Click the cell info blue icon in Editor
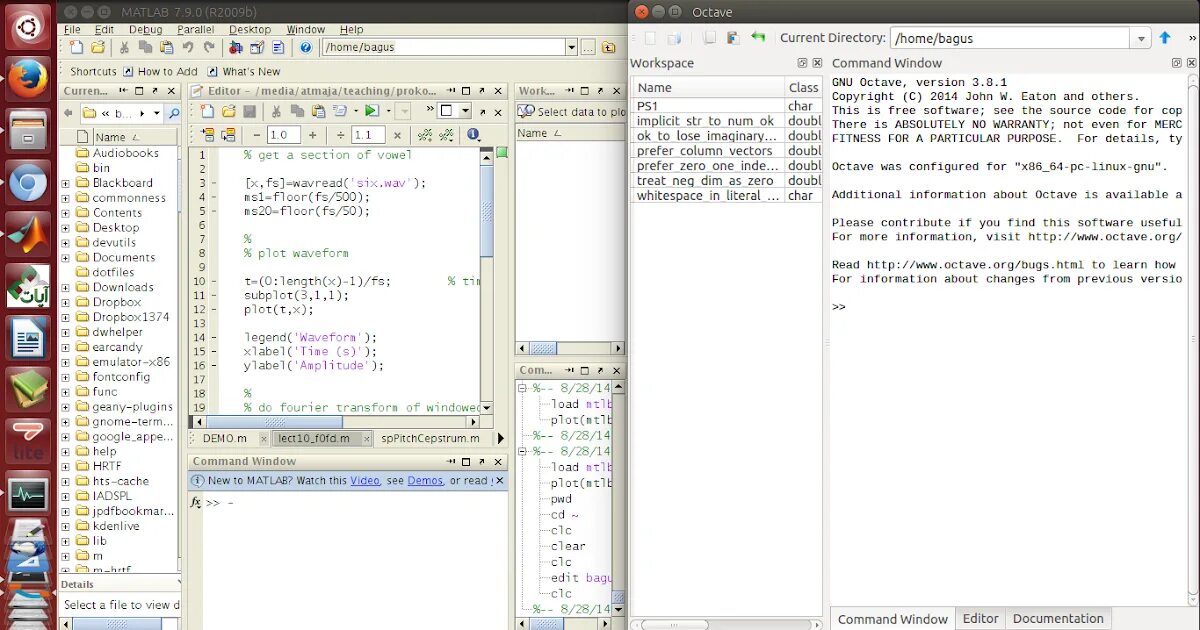The image size is (1200, 630). coord(473,135)
